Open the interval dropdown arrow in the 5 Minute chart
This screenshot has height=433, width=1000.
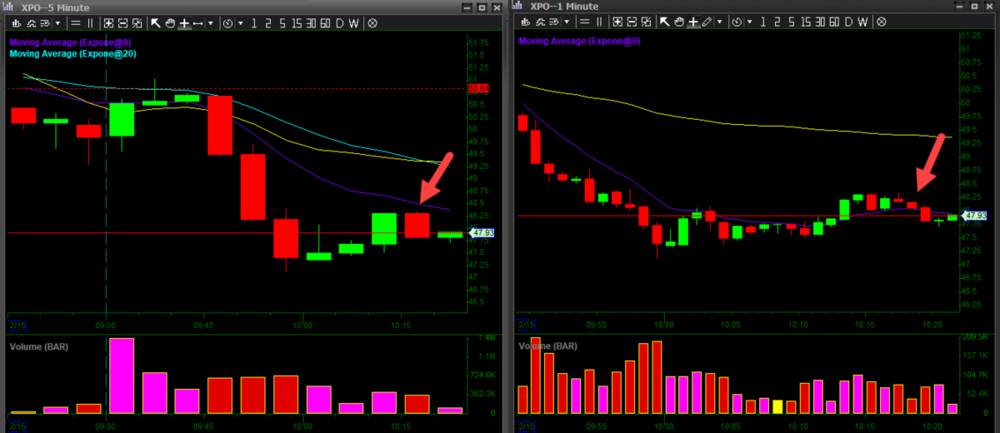pyautogui.click(x=240, y=22)
